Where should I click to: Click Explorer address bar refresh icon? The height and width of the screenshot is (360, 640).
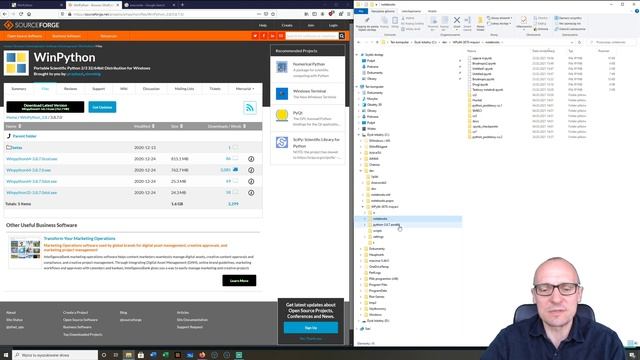pos(579,42)
